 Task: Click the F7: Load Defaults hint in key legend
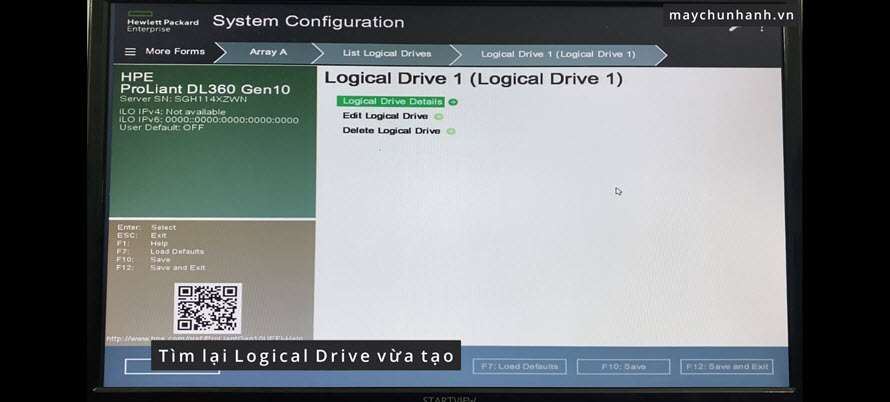pos(159,252)
